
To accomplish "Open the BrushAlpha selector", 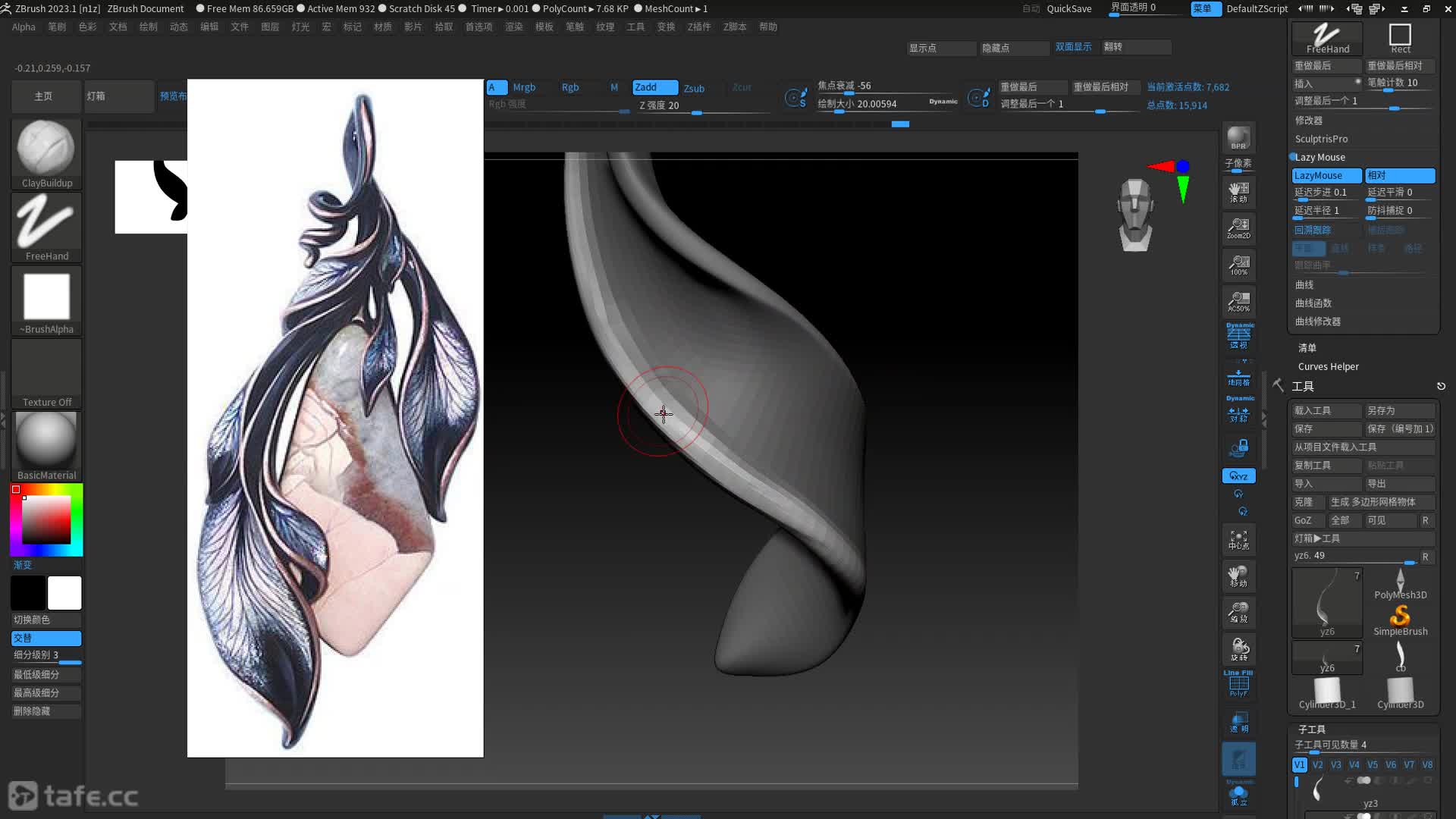I will coord(46,301).
